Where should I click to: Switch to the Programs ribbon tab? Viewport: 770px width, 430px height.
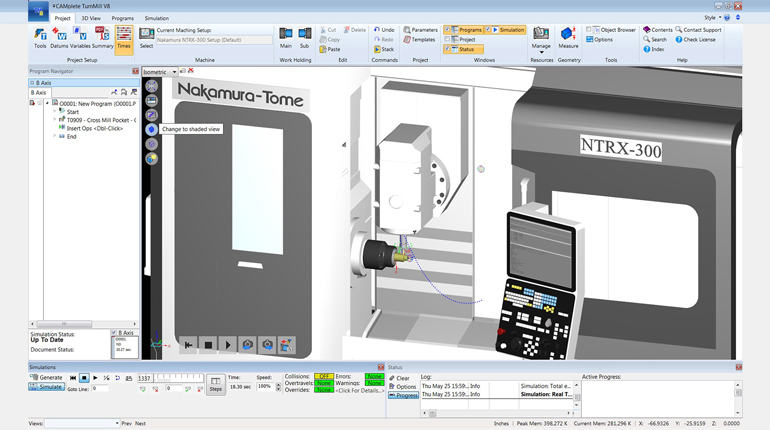coord(123,18)
